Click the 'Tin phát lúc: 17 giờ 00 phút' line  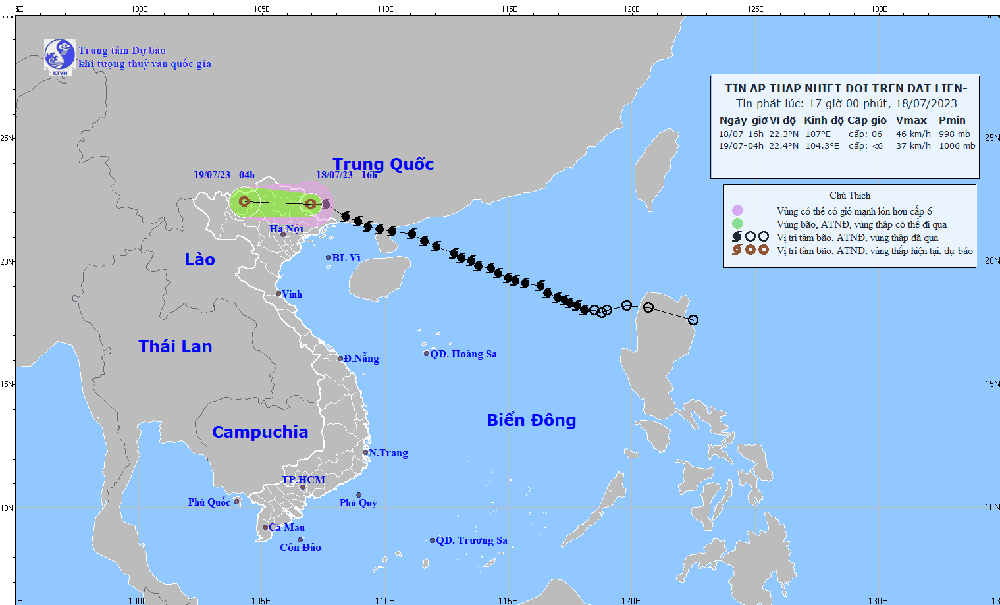(x=846, y=103)
